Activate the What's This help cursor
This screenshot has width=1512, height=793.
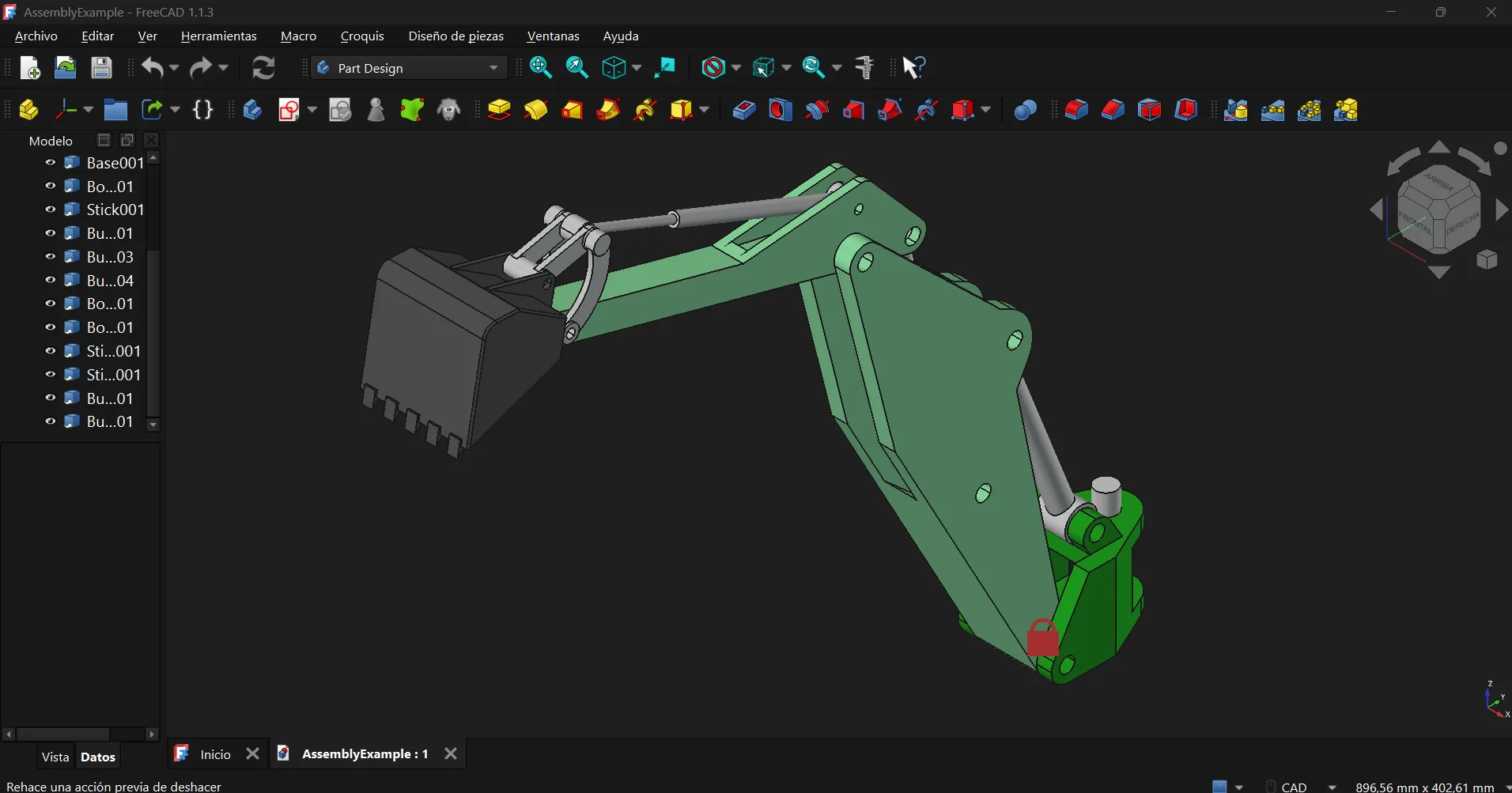[x=914, y=68]
